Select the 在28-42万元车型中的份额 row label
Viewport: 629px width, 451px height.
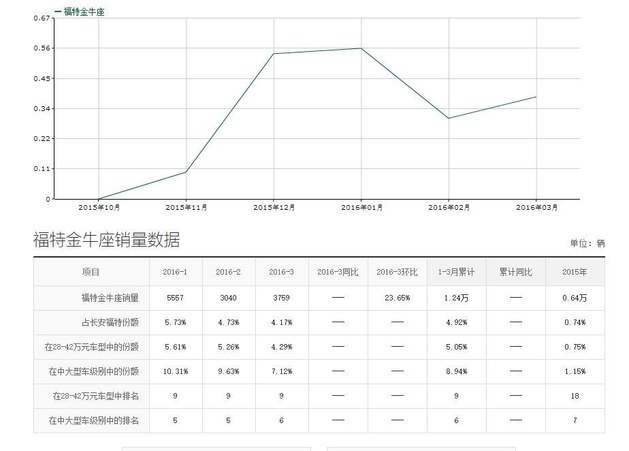pyautogui.click(x=91, y=347)
